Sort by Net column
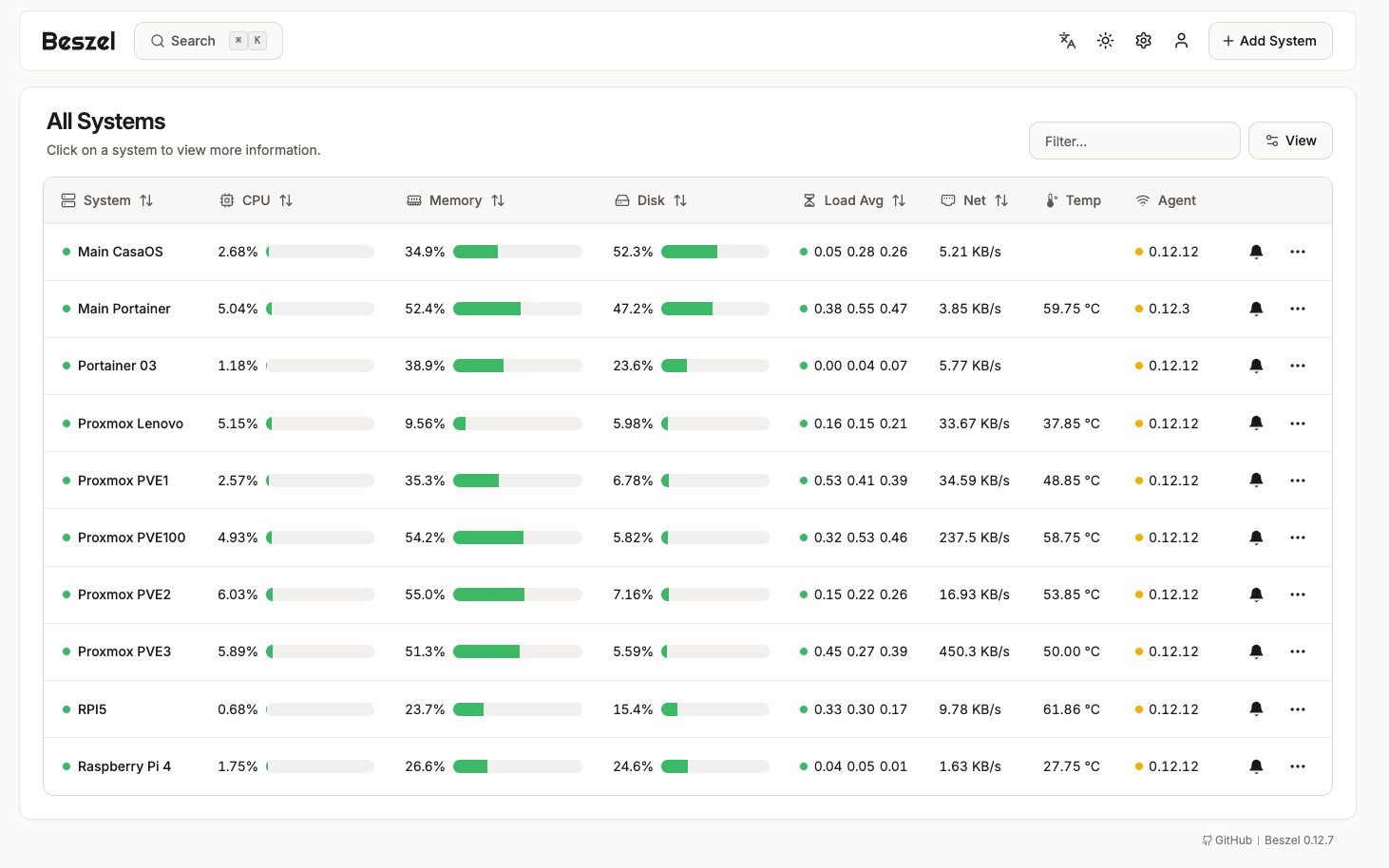 975,200
